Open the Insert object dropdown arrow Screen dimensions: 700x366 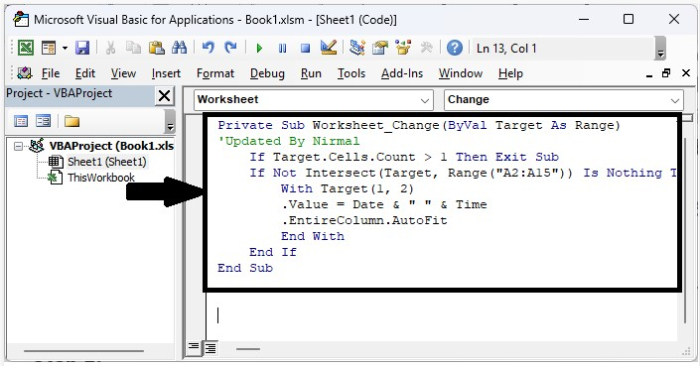(x=65, y=48)
